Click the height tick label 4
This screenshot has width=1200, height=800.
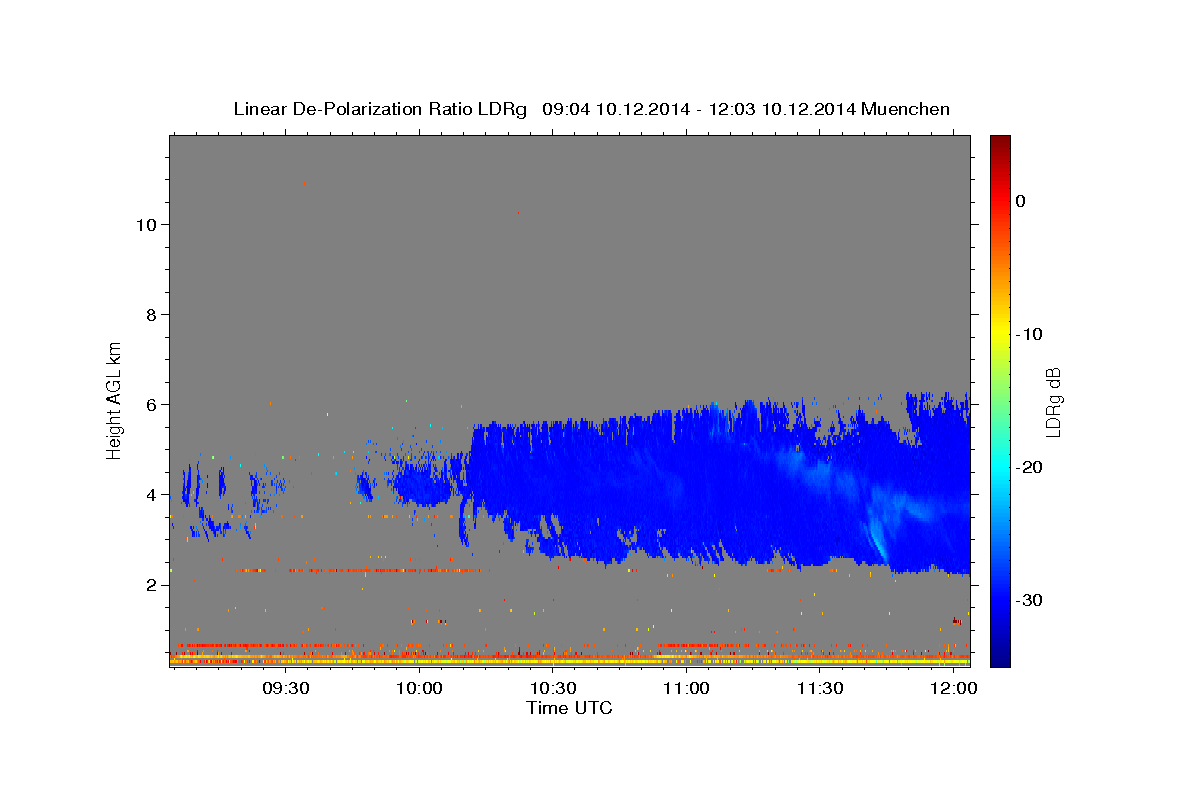click(151, 494)
